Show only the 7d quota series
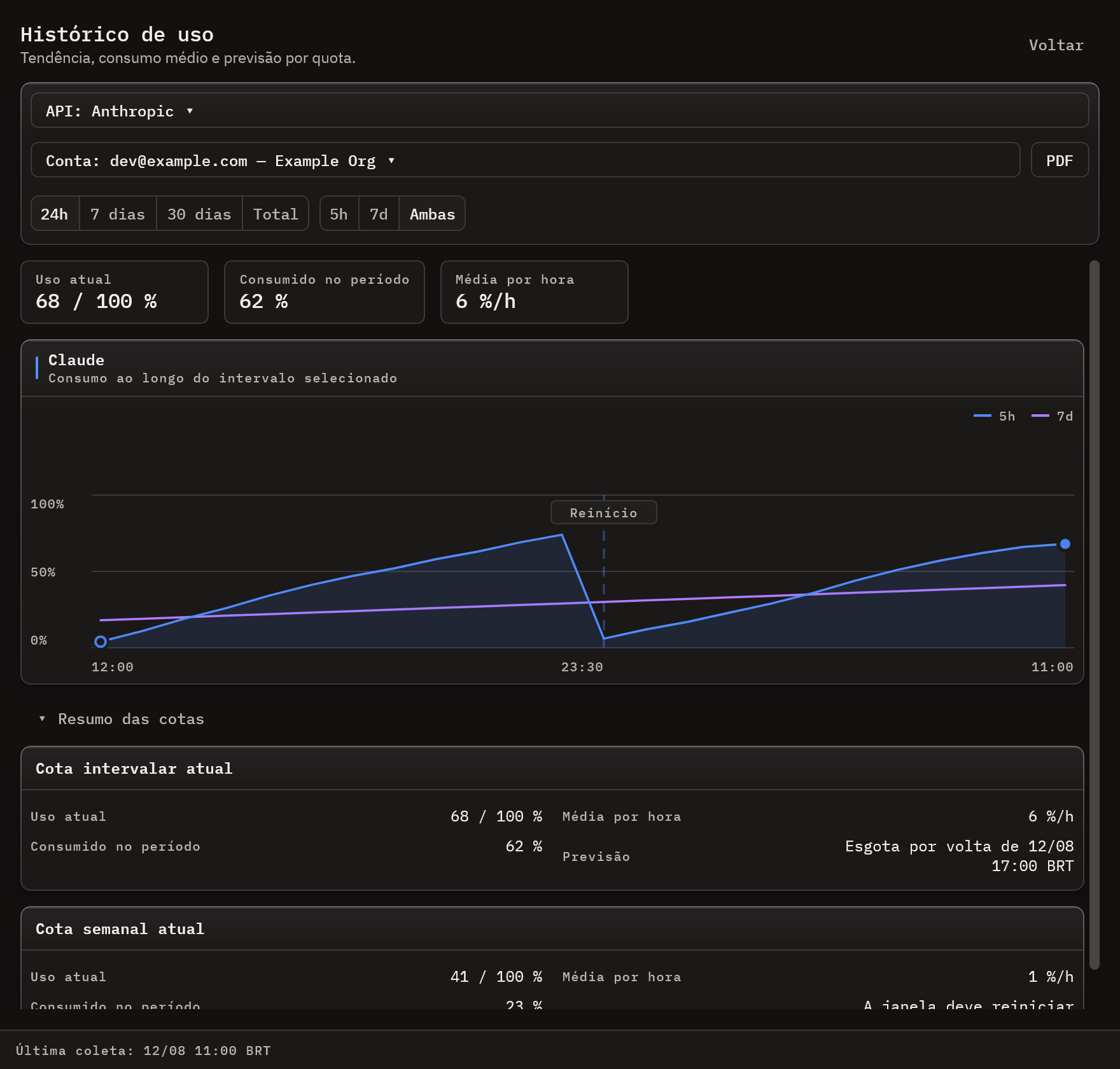The height and width of the screenshot is (1069, 1120). 379,214
